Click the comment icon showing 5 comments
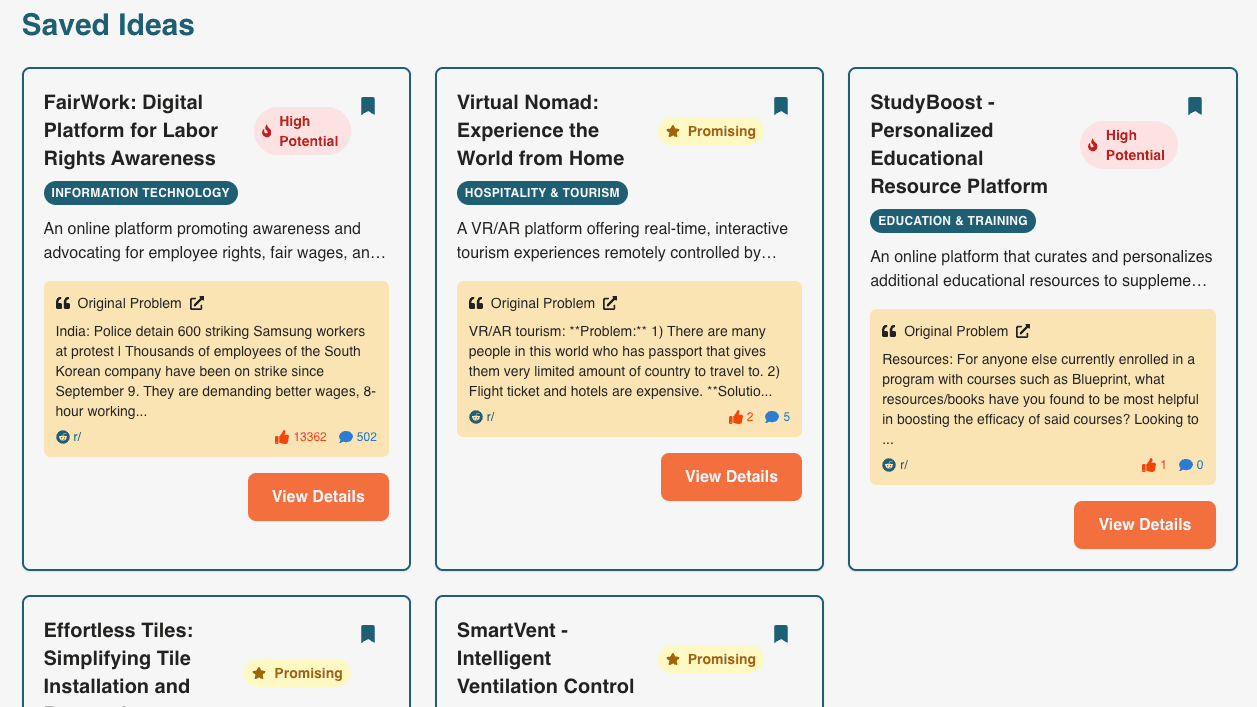 (x=772, y=417)
